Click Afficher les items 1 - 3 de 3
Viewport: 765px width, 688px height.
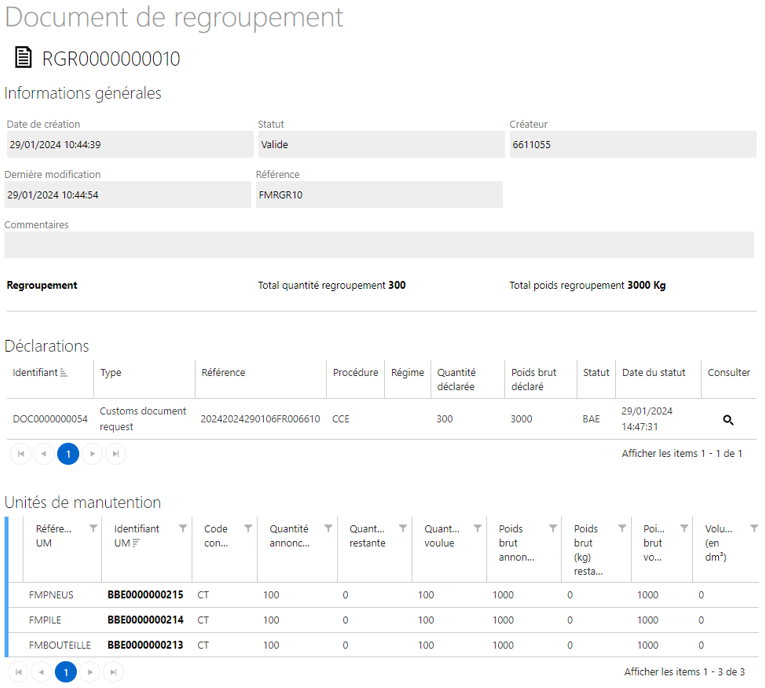click(x=684, y=672)
